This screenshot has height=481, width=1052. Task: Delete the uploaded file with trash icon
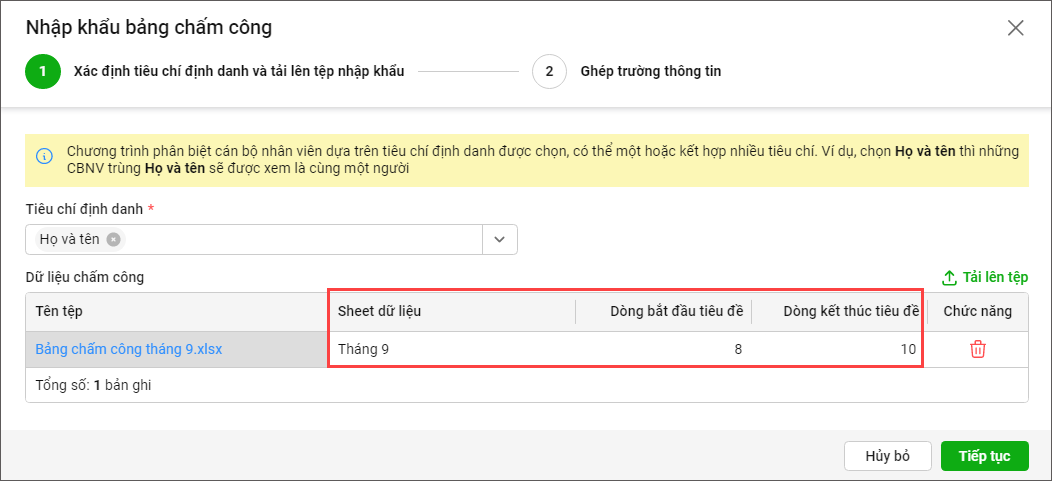pos(978,349)
